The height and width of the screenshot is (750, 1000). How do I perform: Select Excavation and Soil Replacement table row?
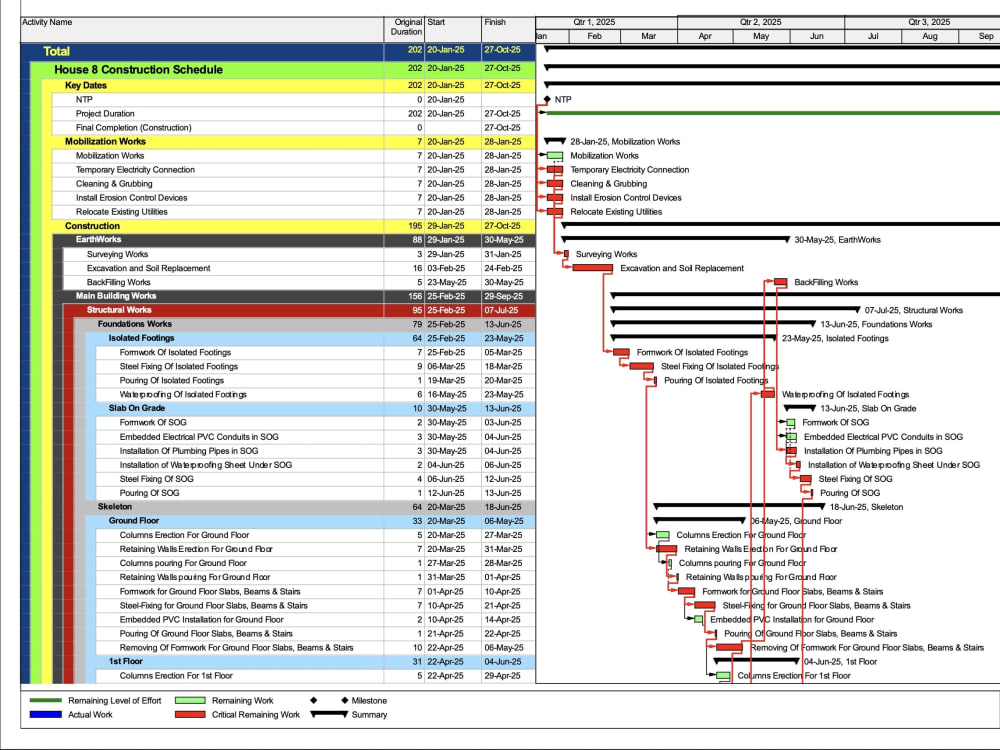click(299, 268)
